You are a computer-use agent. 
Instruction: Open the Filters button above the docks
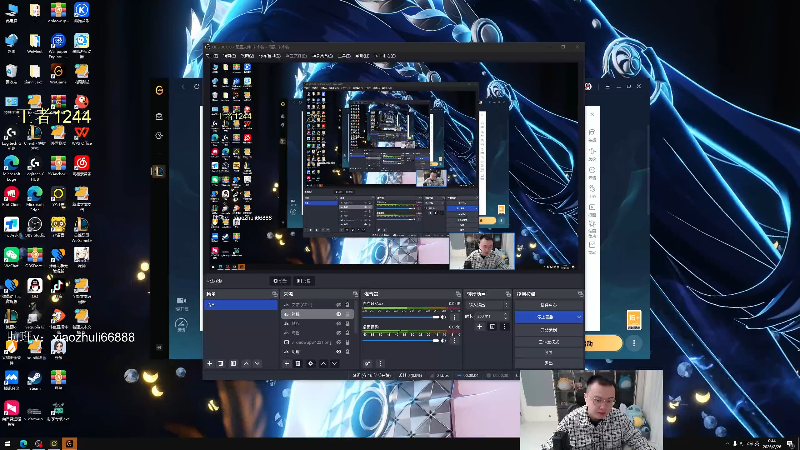(x=304, y=281)
